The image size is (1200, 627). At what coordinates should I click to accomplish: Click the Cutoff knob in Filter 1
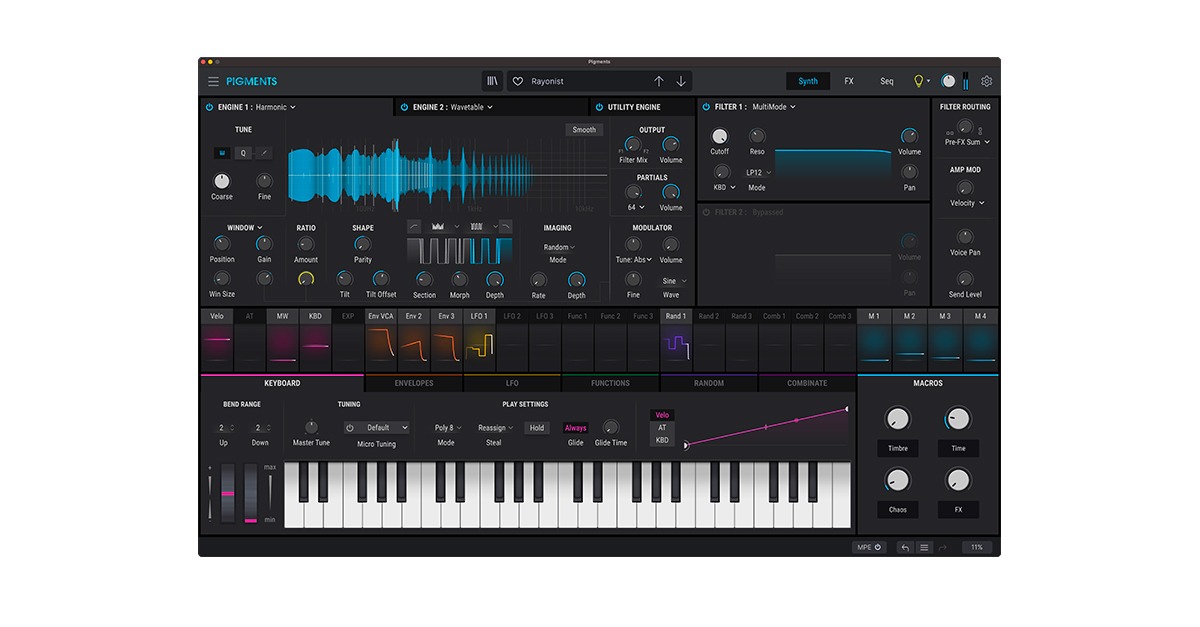(720, 136)
